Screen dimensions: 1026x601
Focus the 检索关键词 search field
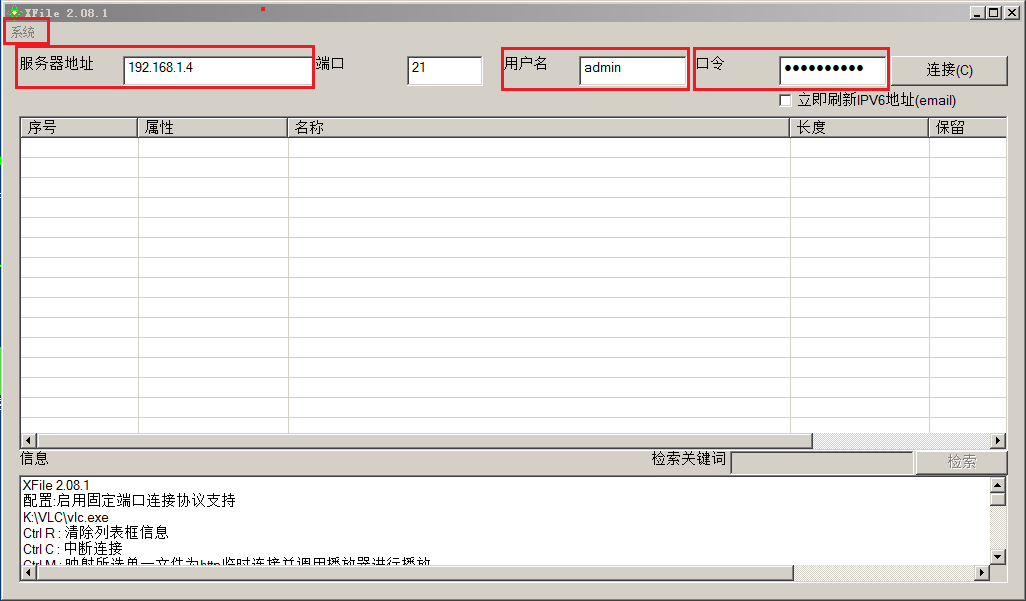[821, 462]
